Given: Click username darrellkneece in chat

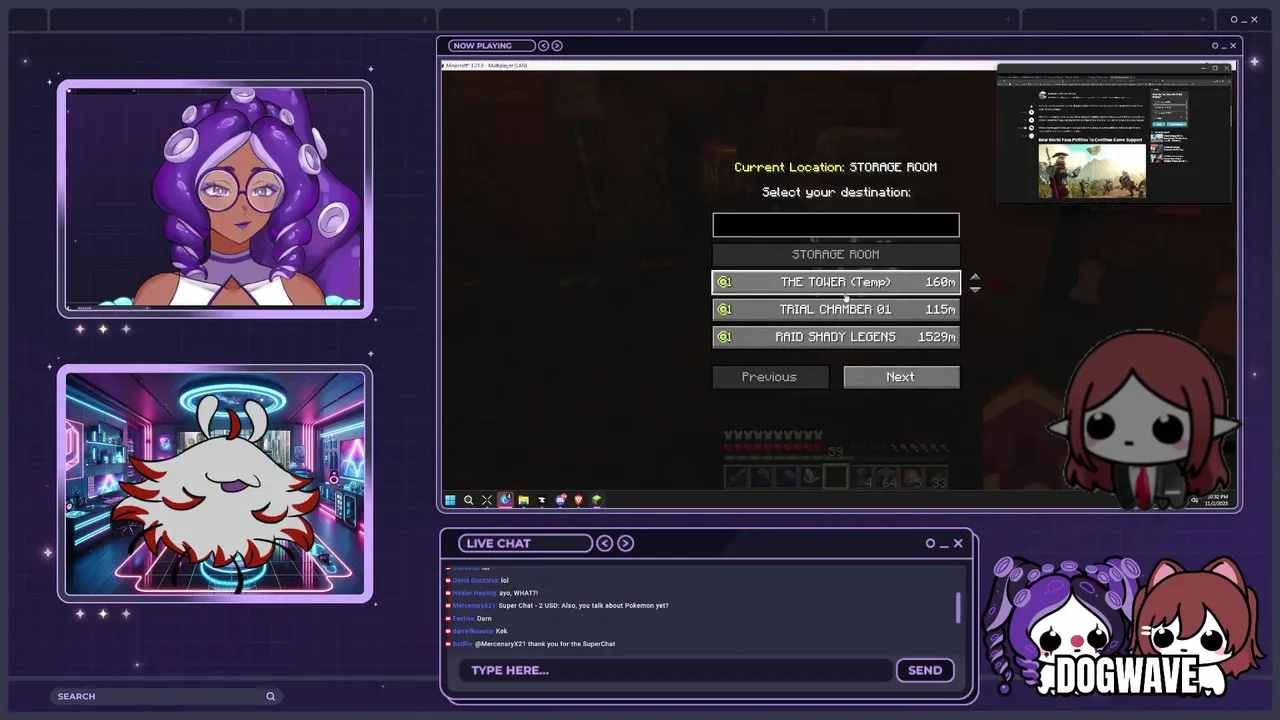Looking at the screenshot, I should pyautogui.click(x=472, y=631).
